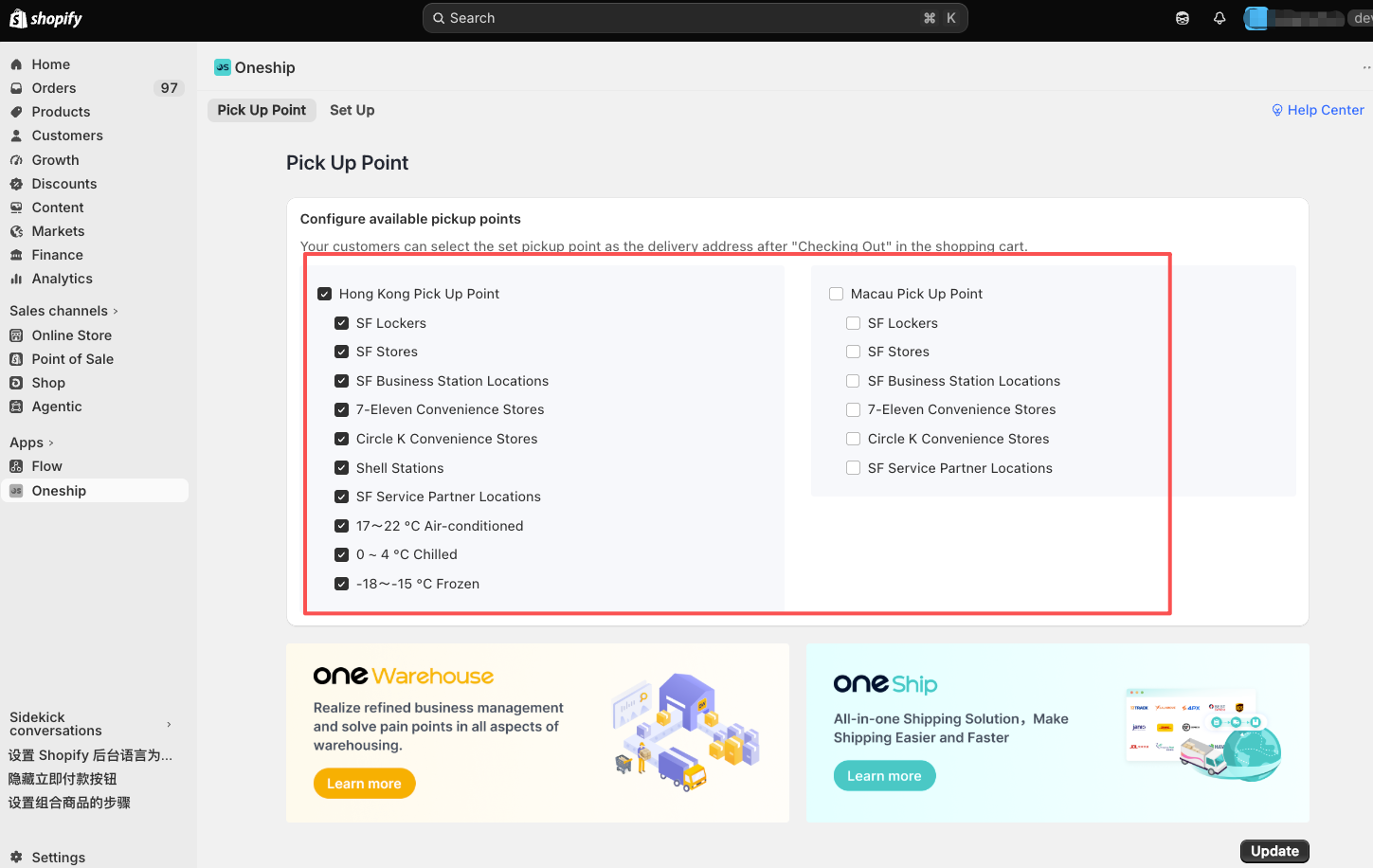The image size is (1373, 868).
Task: Click the Settings gear icon
Action: [x=16, y=858]
